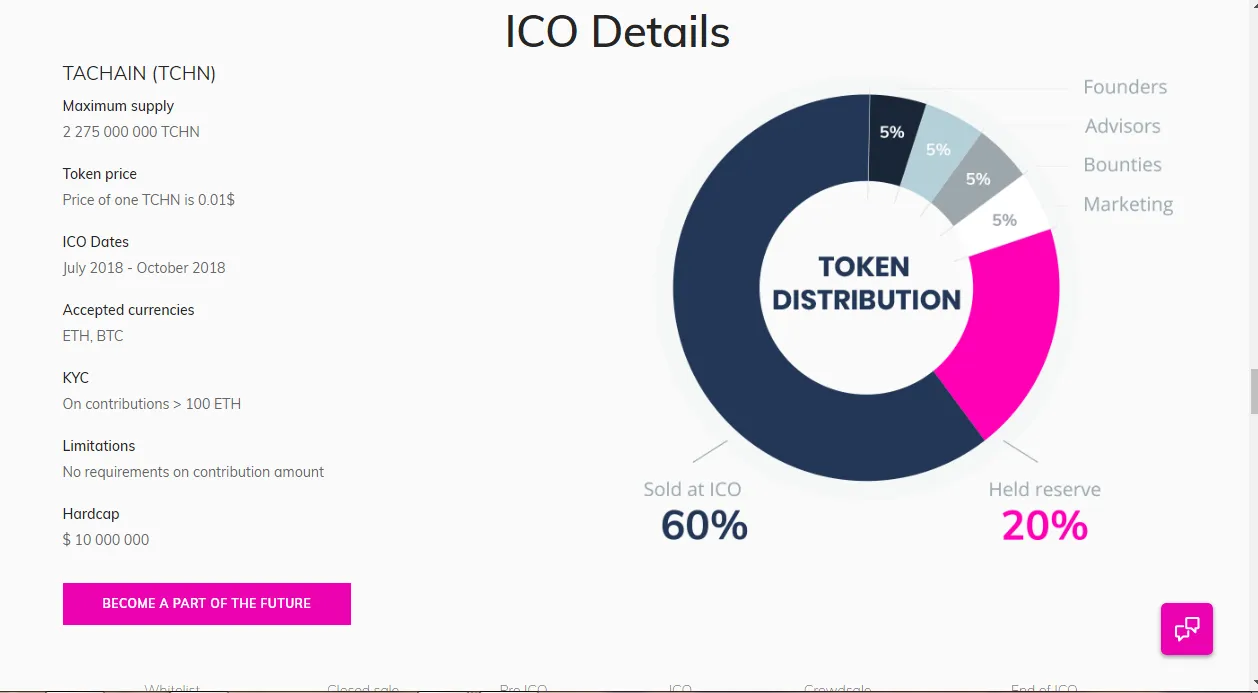The image size is (1258, 693).
Task: Click the light blue Advisors 5% slice
Action: pos(938,150)
